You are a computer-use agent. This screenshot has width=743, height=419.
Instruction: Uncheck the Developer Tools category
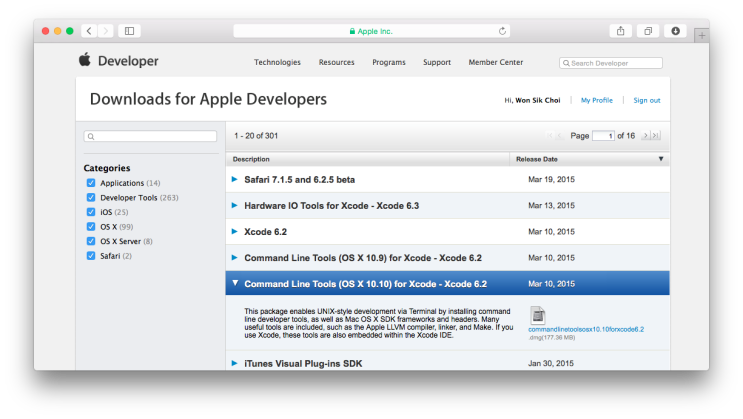(91, 197)
